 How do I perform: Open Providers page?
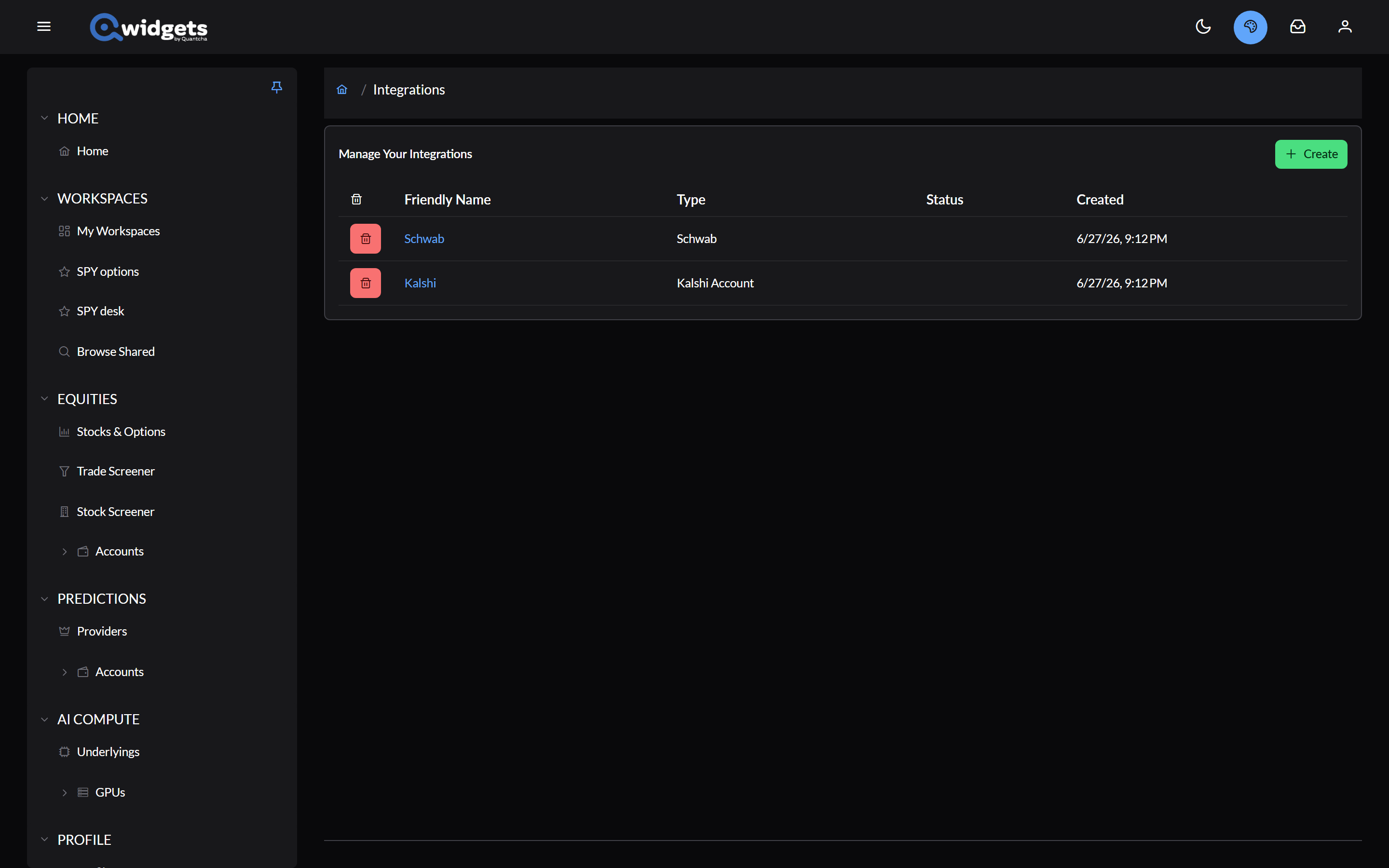102,632
